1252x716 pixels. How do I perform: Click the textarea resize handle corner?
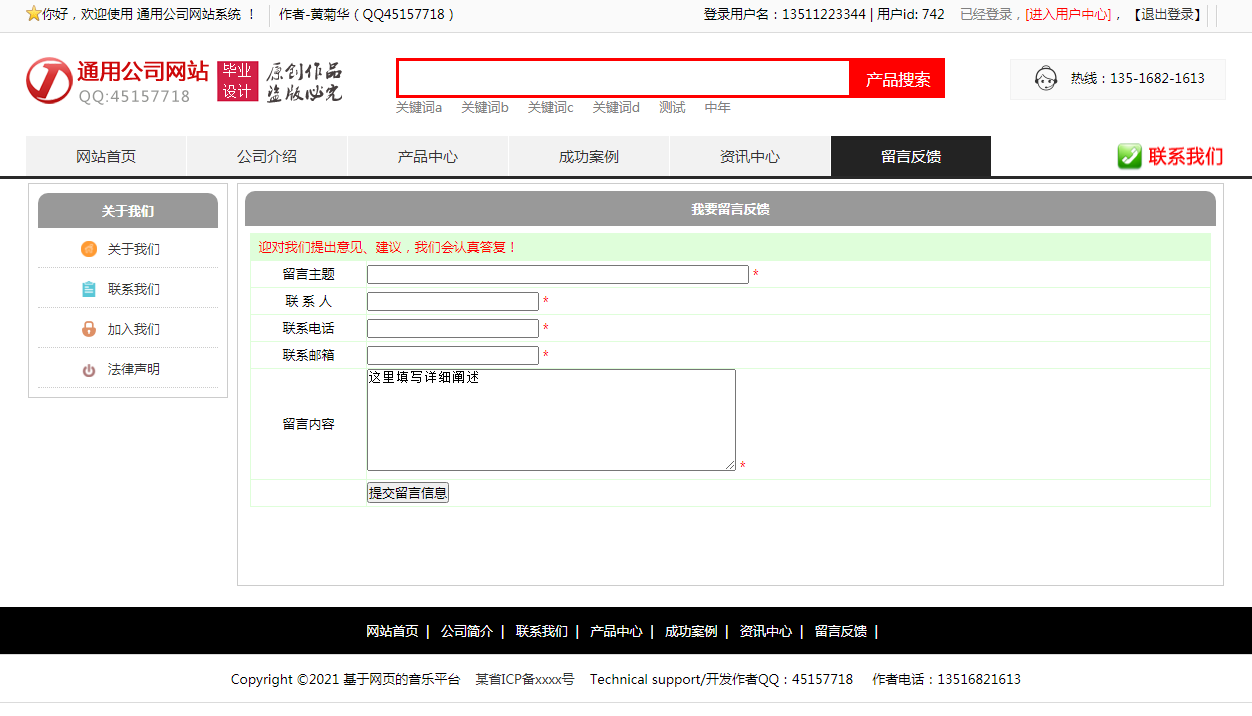pos(730,465)
